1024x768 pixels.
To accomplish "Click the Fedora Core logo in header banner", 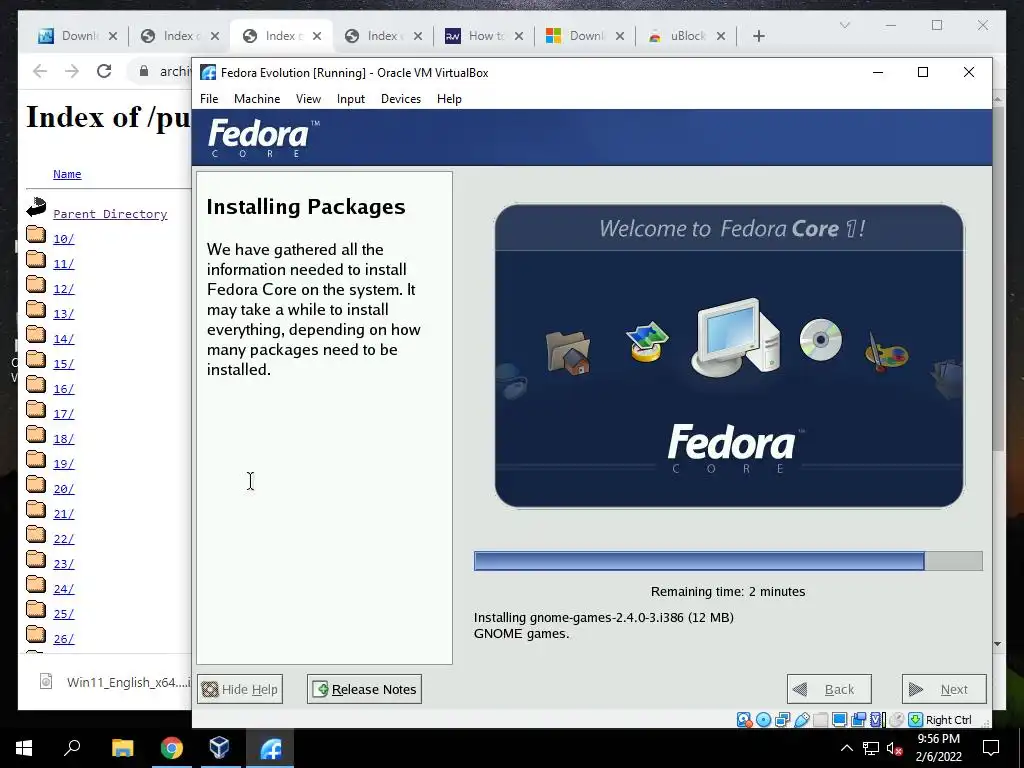I will click(263, 138).
